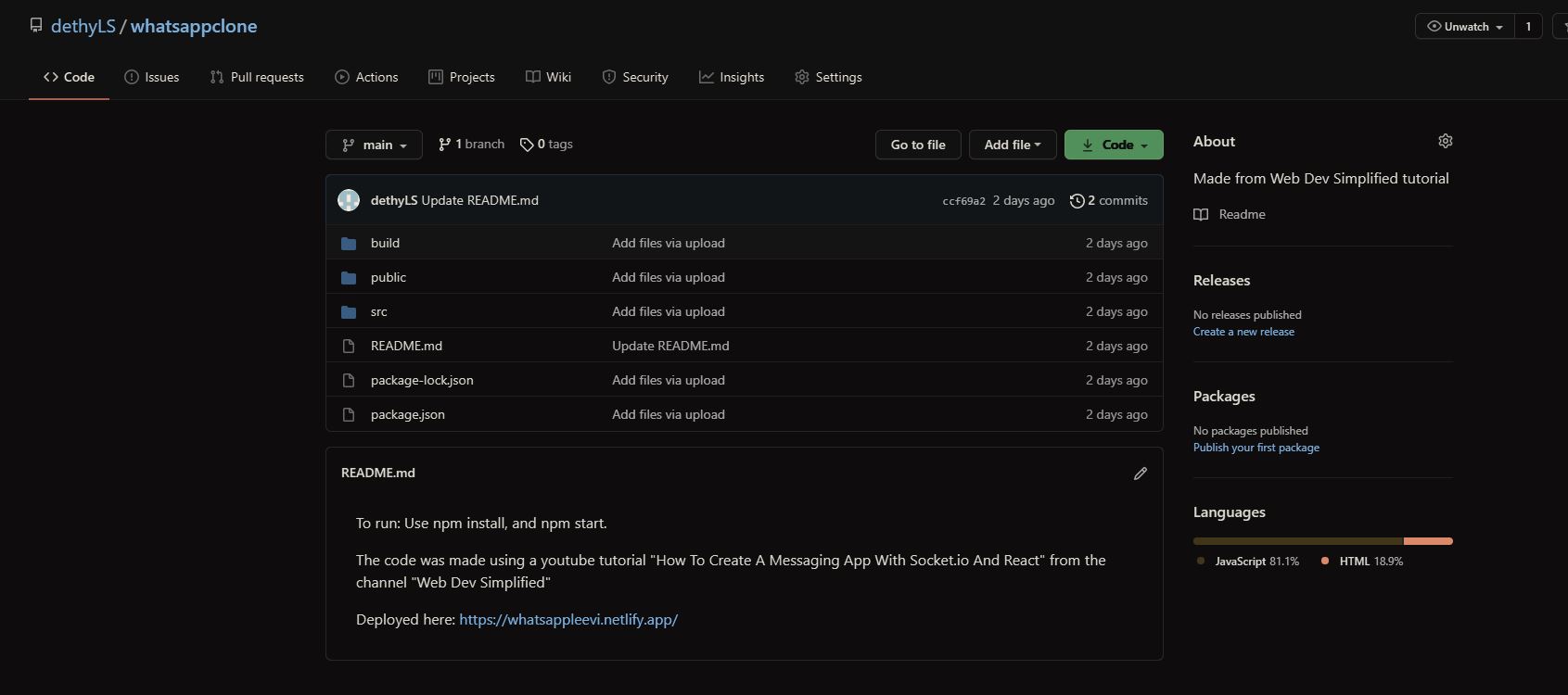Image resolution: width=1568 pixels, height=695 pixels.
Task: Open the repository Settings tab
Action: coord(828,77)
